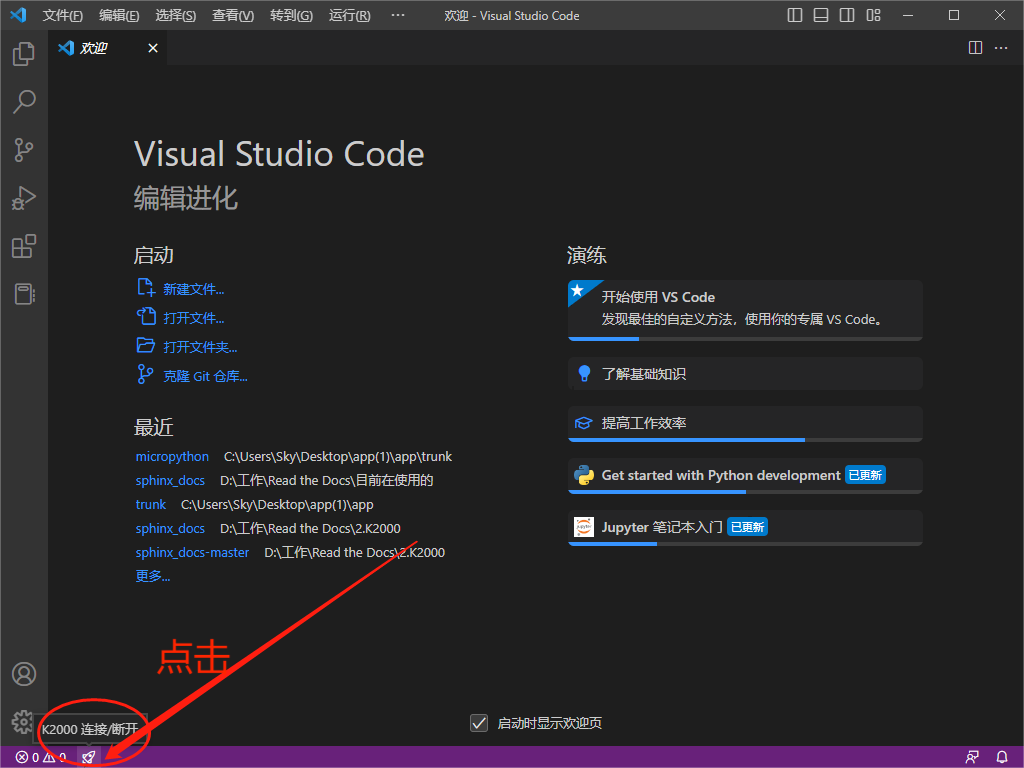The width and height of the screenshot is (1024, 768).
Task: Click the 打开文件夹... link
Action: [x=200, y=347]
